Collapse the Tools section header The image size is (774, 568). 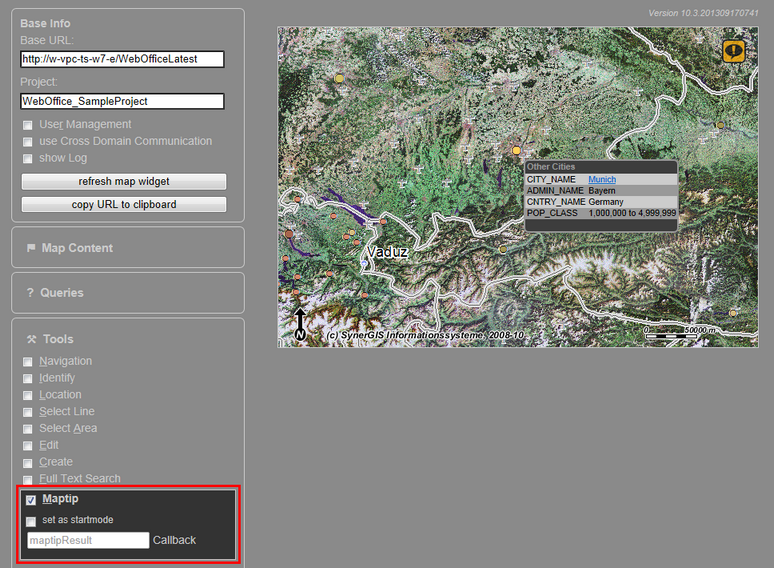pos(58,339)
